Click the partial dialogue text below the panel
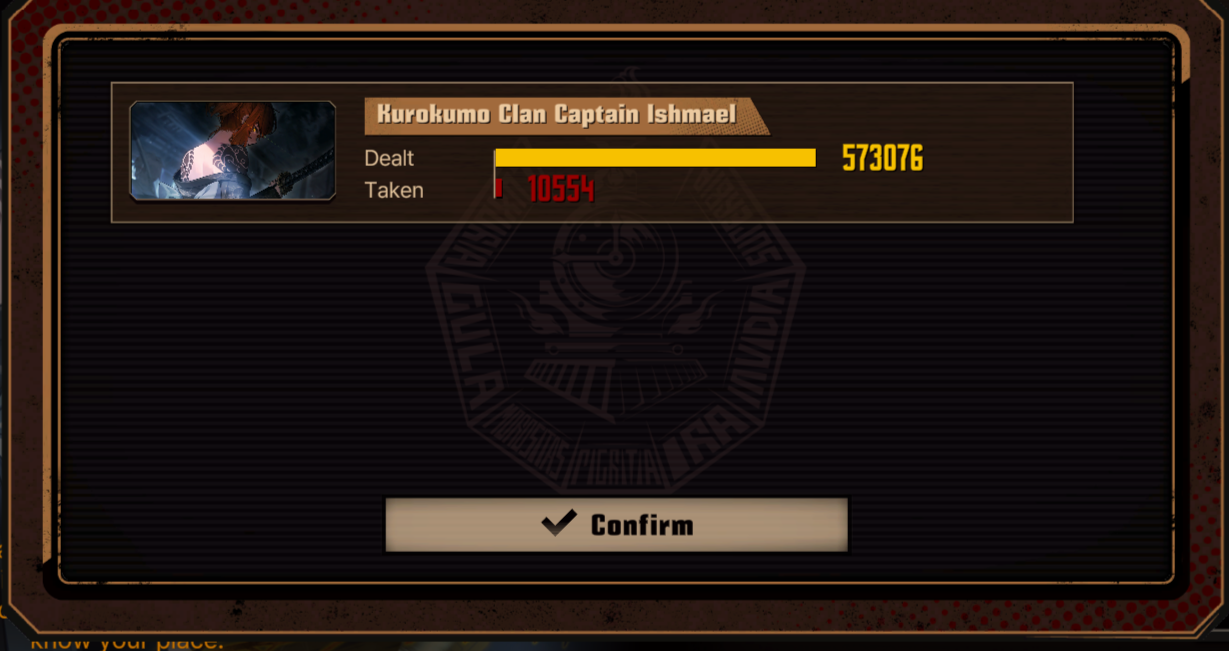The width and height of the screenshot is (1229, 651). tap(127, 641)
